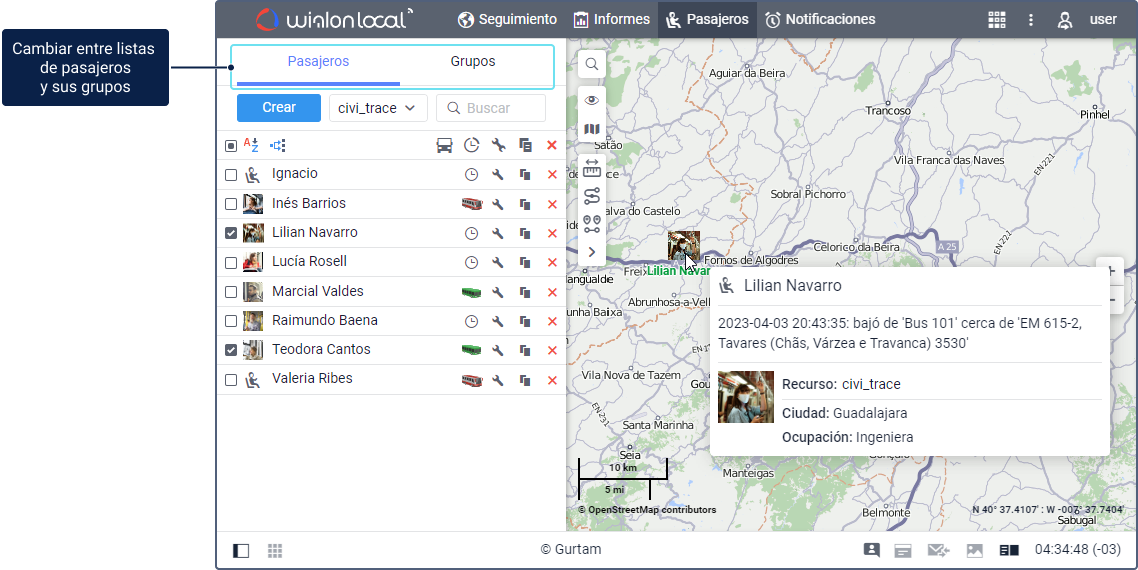Click the clock icon in the list header

(x=472, y=146)
